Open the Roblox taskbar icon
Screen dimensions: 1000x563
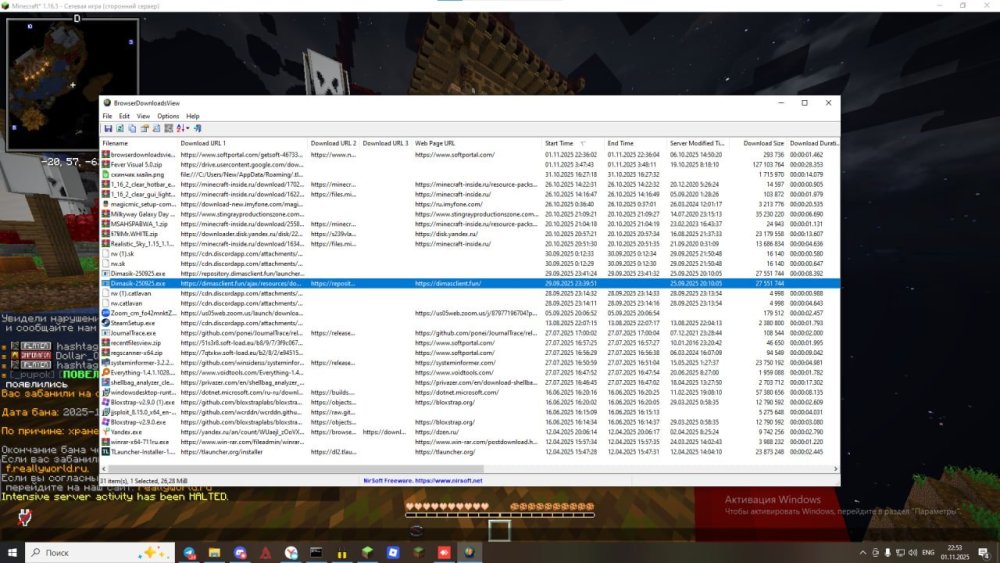393,553
